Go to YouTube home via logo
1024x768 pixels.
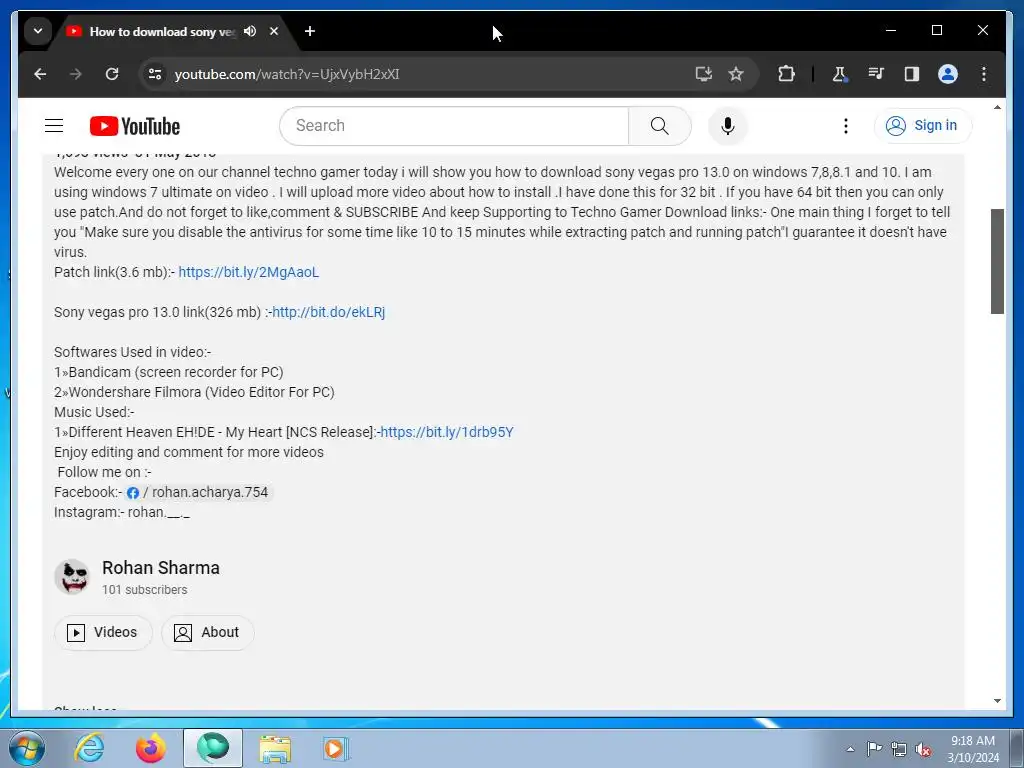tap(135, 126)
